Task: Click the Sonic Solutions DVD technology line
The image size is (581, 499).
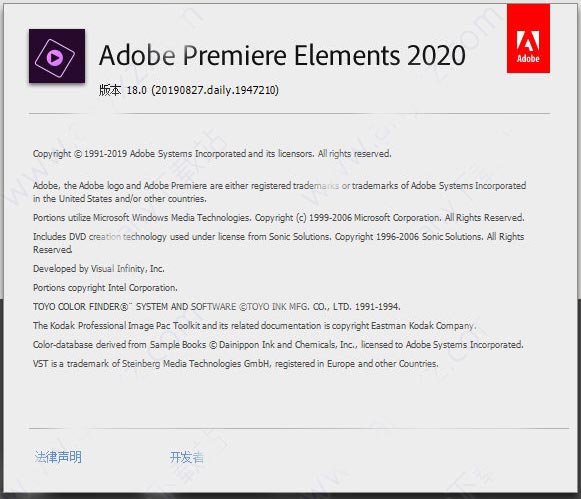Action: [278, 243]
